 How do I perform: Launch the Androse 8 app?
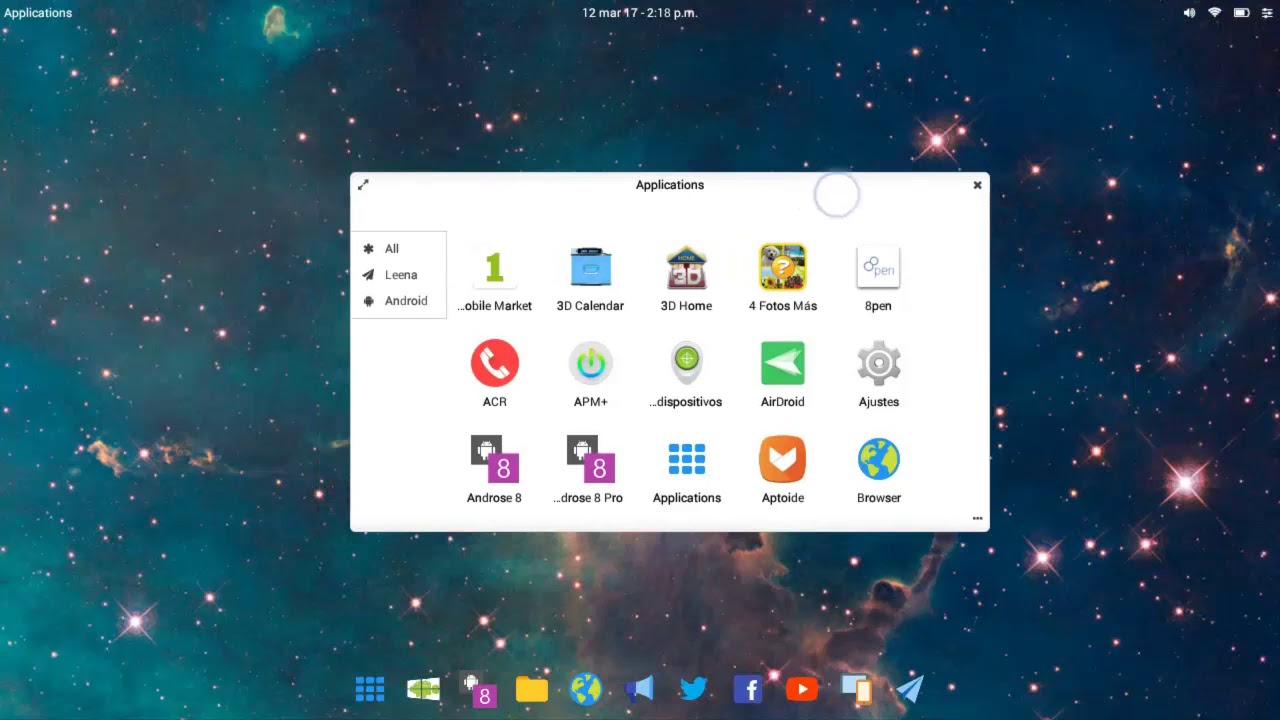(x=495, y=470)
